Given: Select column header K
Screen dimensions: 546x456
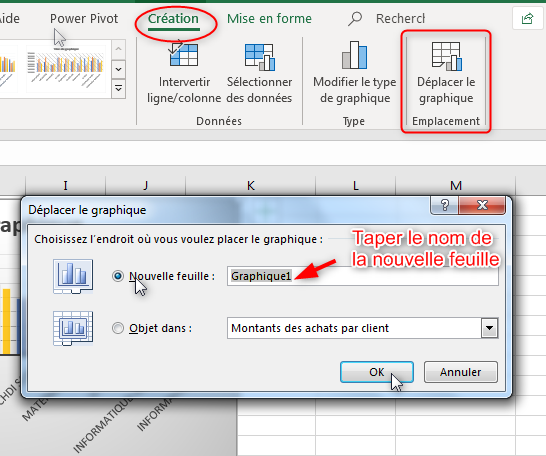Looking at the screenshot, I should [251, 186].
